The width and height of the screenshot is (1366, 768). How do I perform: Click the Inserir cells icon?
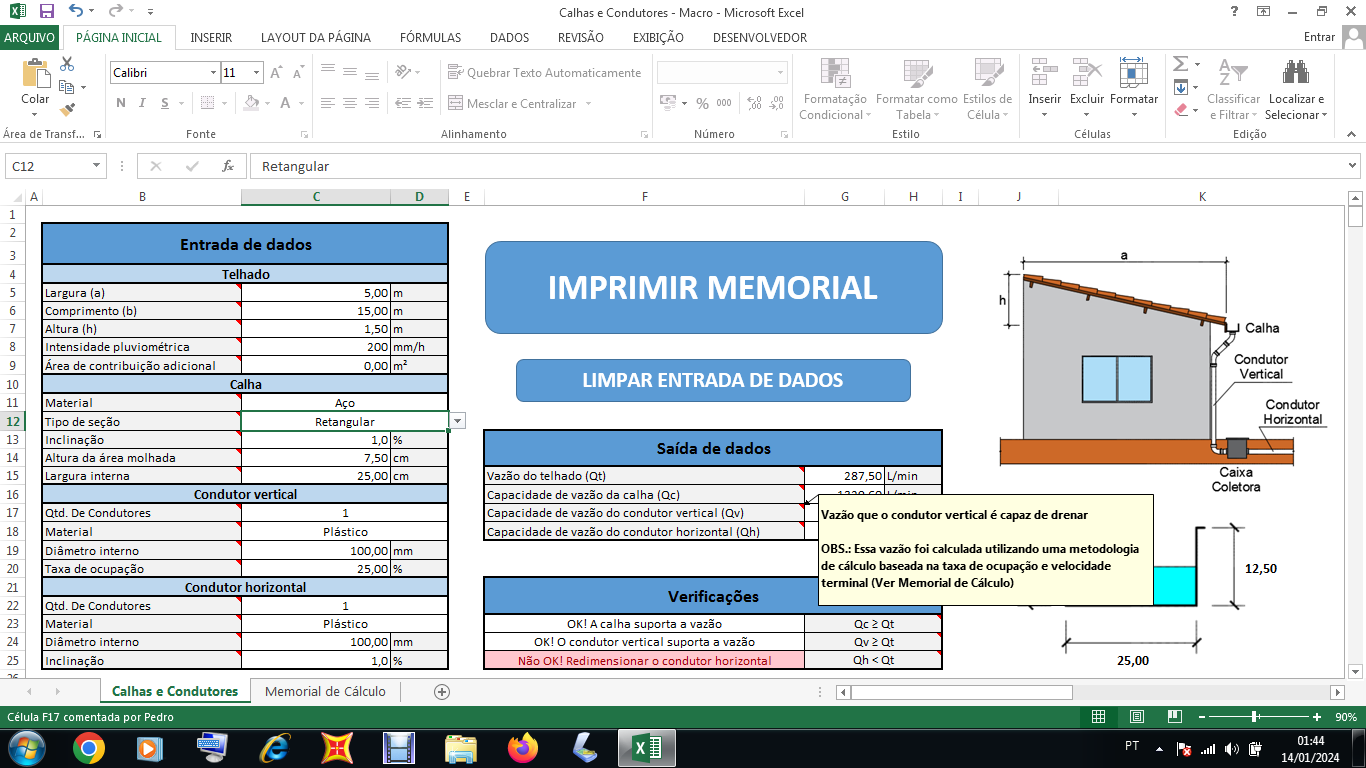[1044, 73]
